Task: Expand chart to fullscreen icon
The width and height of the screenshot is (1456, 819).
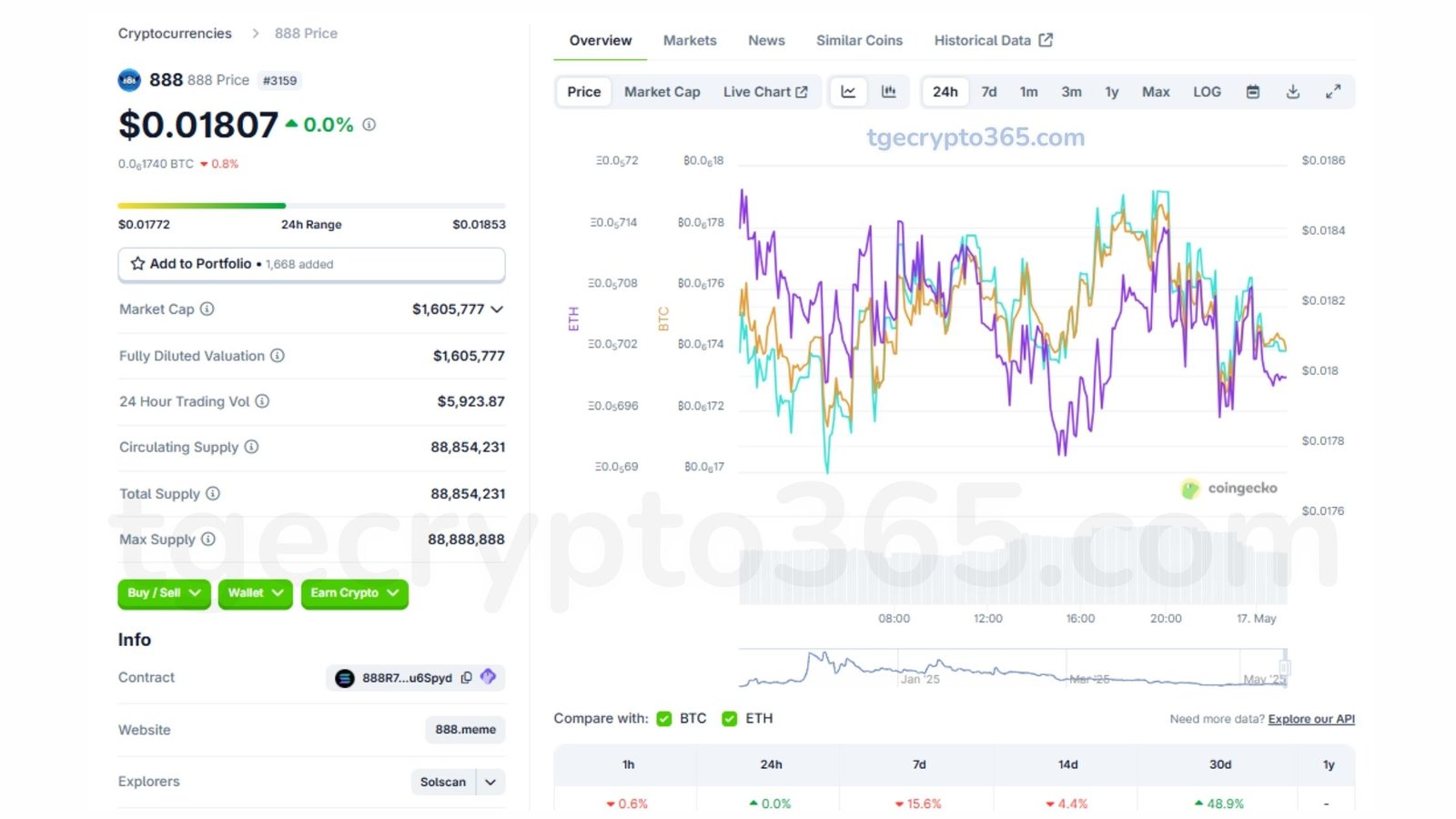Action: tap(1333, 92)
